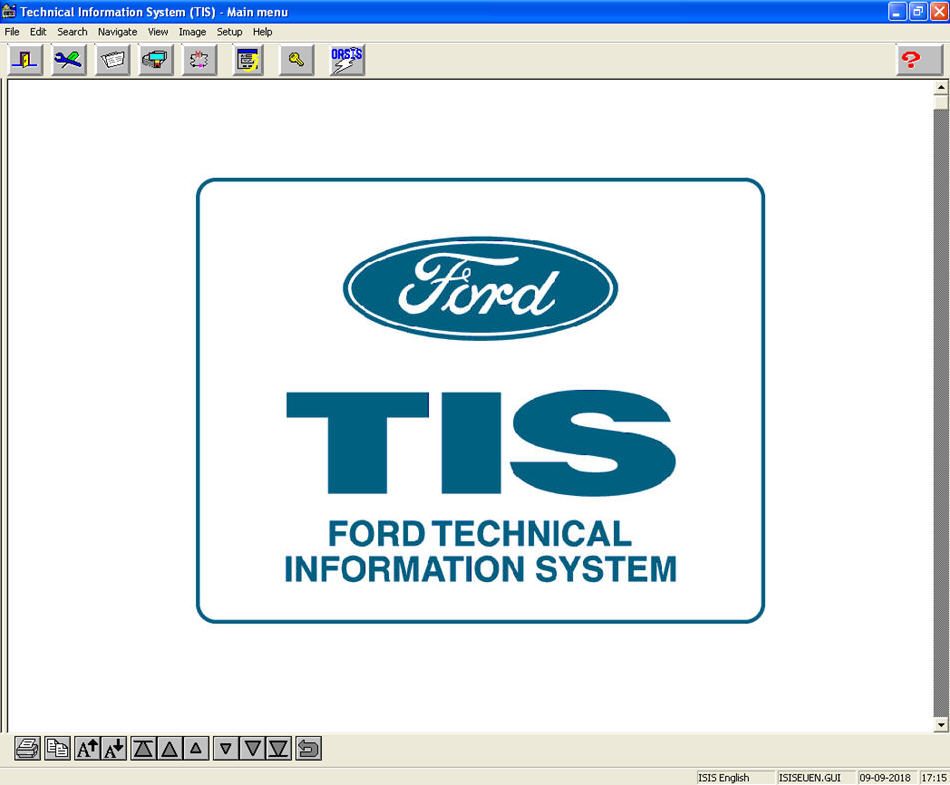The image size is (950, 785).
Task: Click the exit door icon in toolbar
Action: pyautogui.click(x=25, y=60)
